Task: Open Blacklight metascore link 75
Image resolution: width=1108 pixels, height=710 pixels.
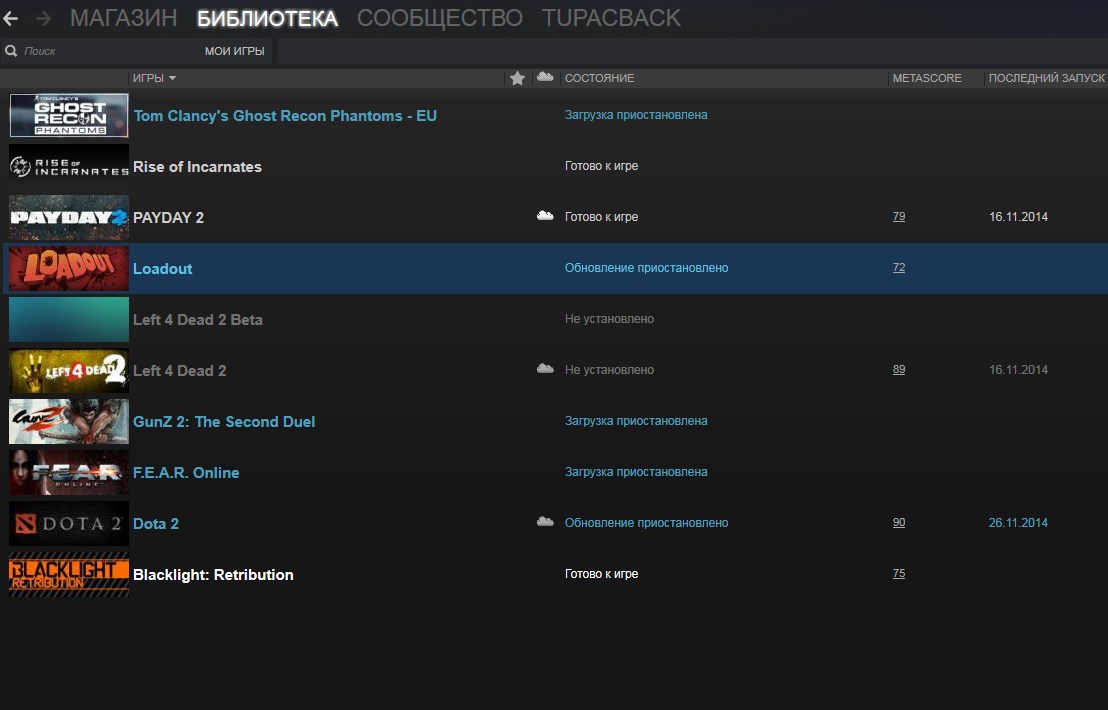Action: 899,573
